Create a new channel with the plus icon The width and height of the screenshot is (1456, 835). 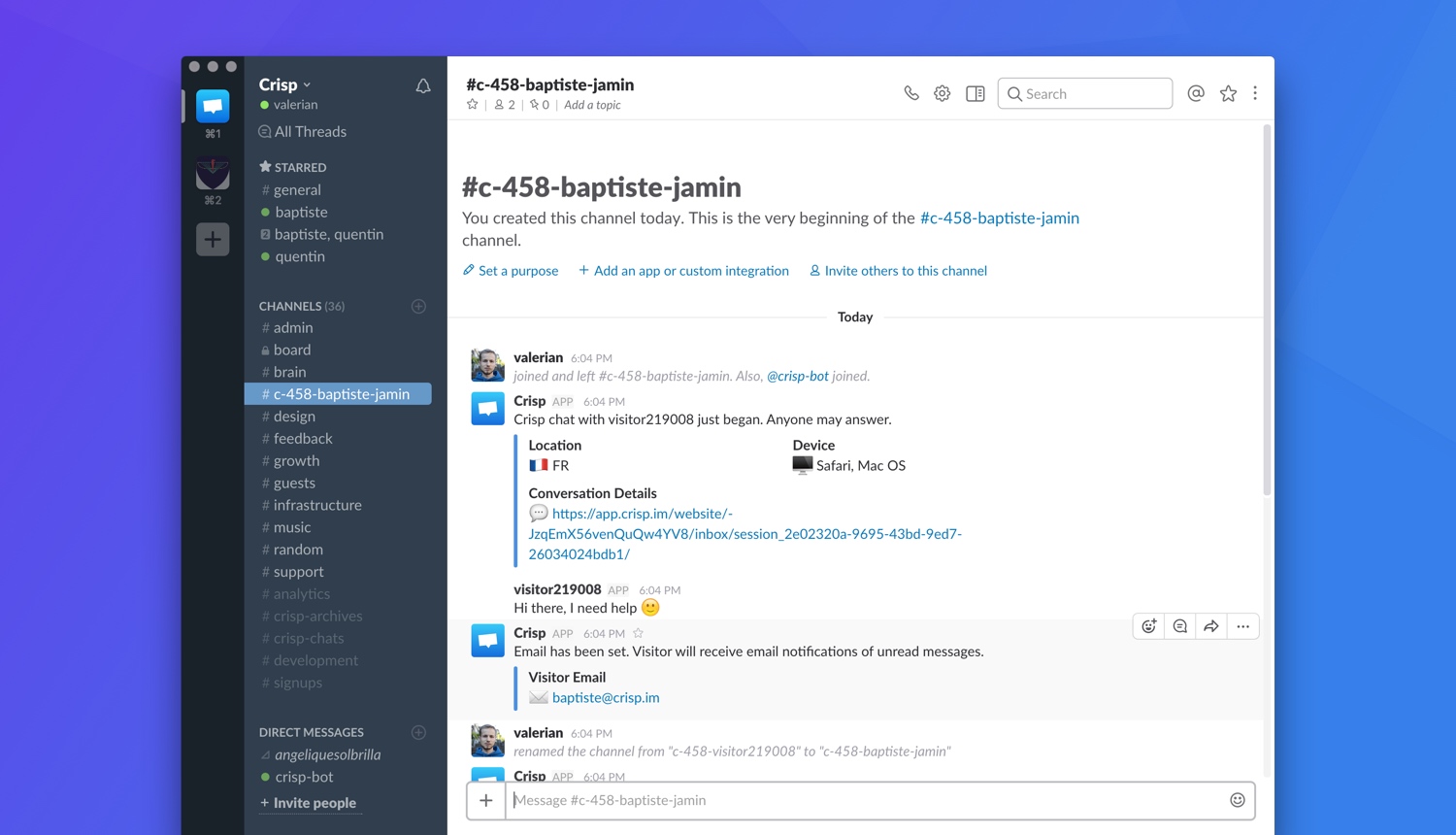[418, 306]
